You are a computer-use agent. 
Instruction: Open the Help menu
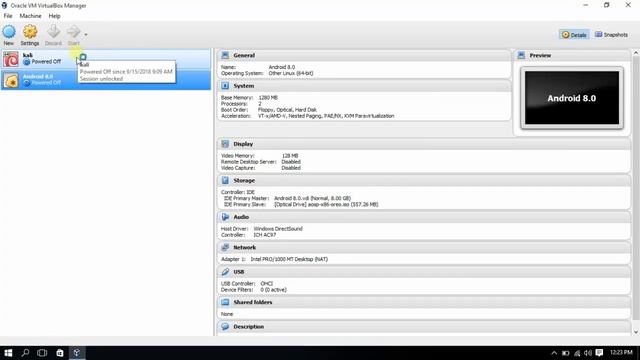(x=54, y=16)
